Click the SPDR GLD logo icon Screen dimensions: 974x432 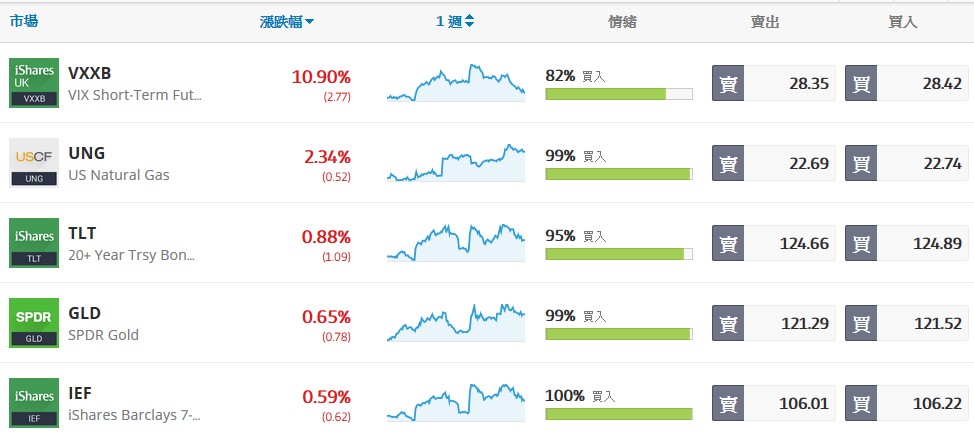35,323
